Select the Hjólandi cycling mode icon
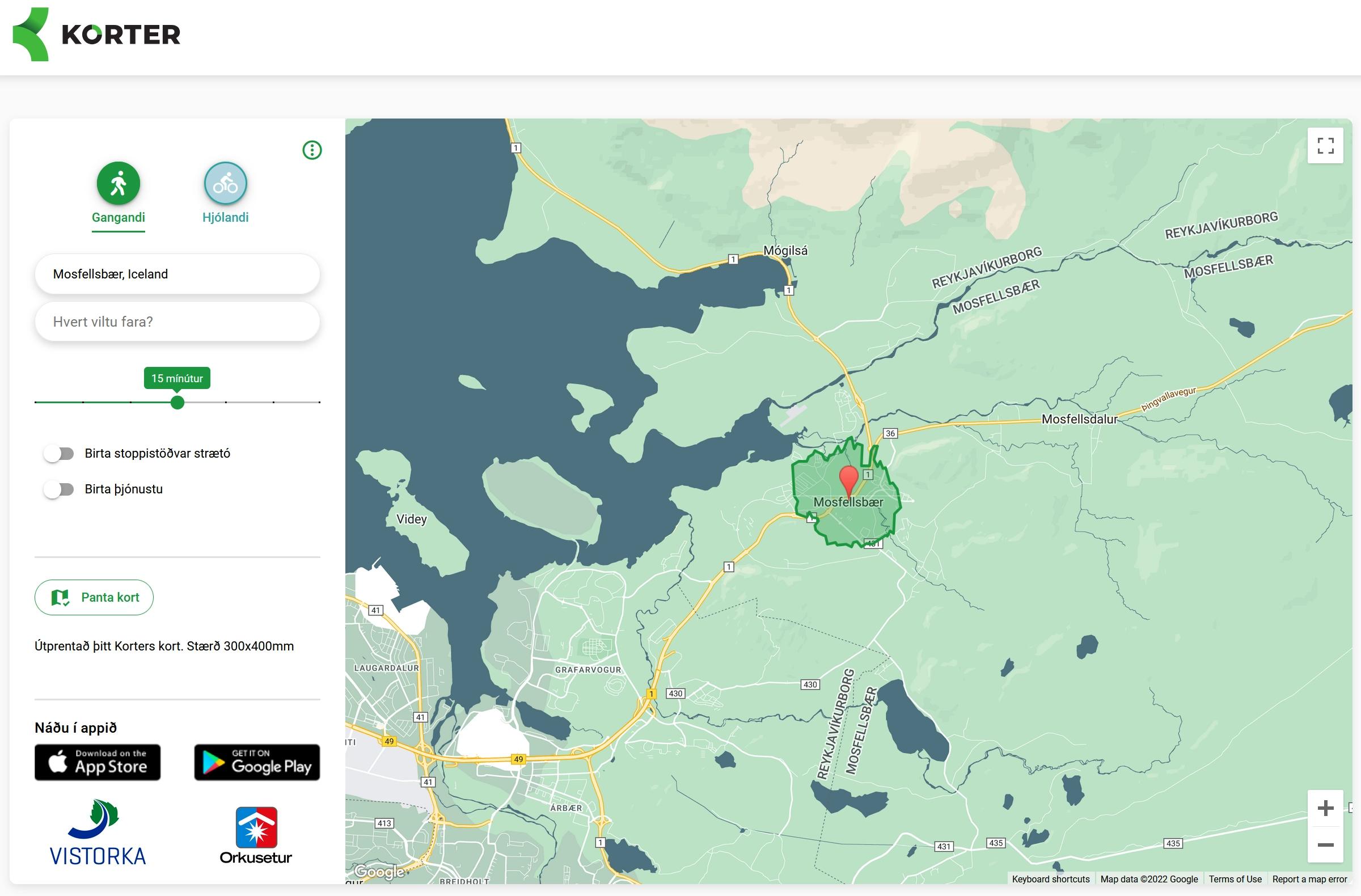 [x=225, y=184]
